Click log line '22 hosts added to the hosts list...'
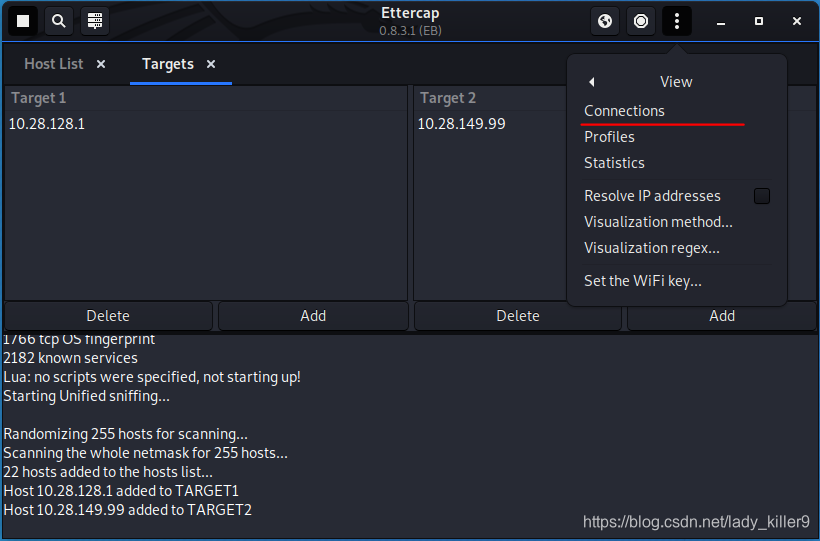820x541 pixels. point(108,472)
